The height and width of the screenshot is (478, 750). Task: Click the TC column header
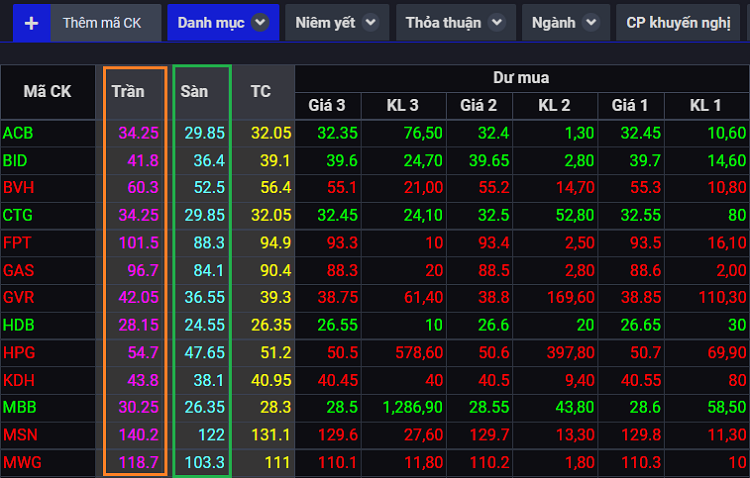[261, 91]
